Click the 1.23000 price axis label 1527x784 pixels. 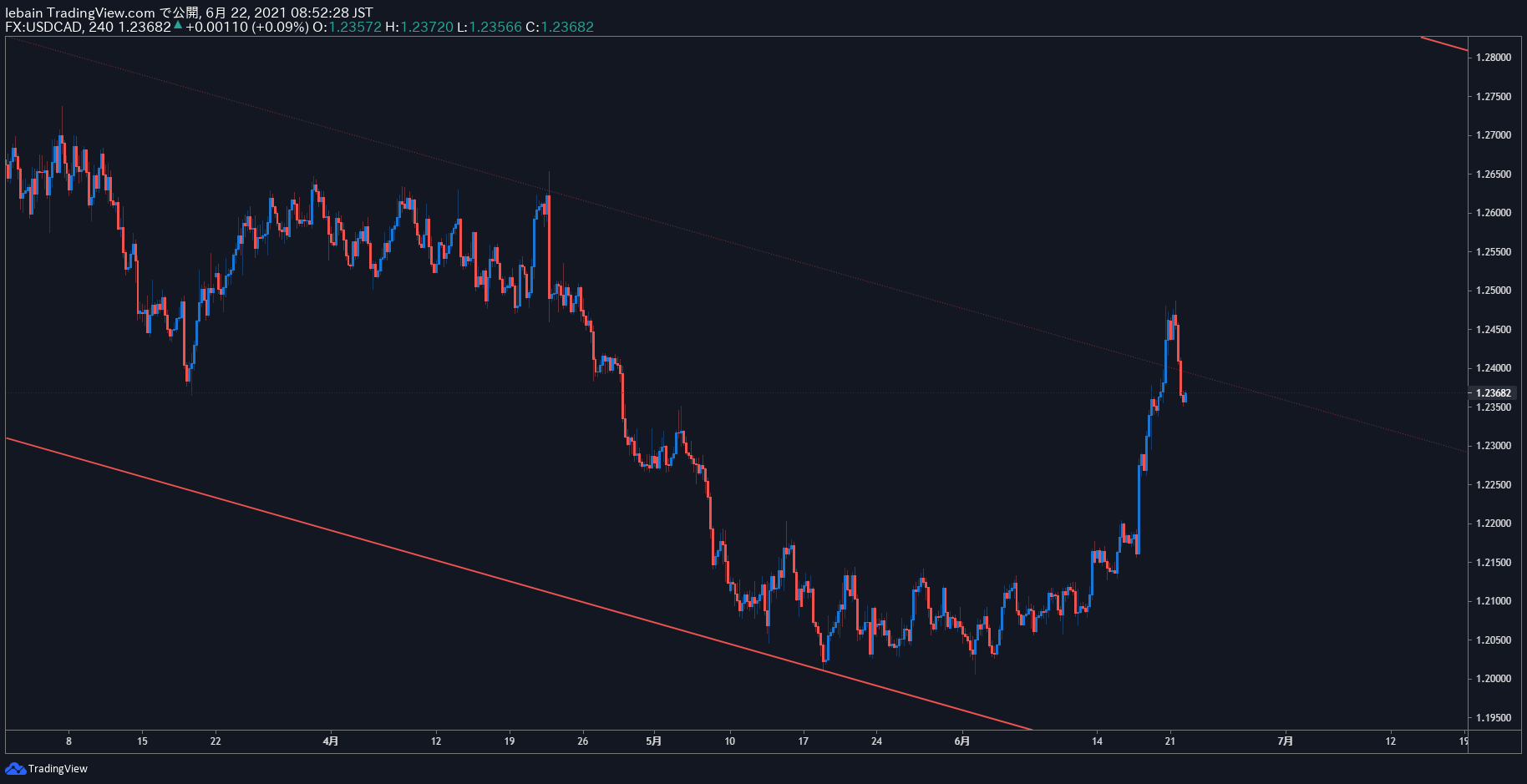pos(1494,446)
